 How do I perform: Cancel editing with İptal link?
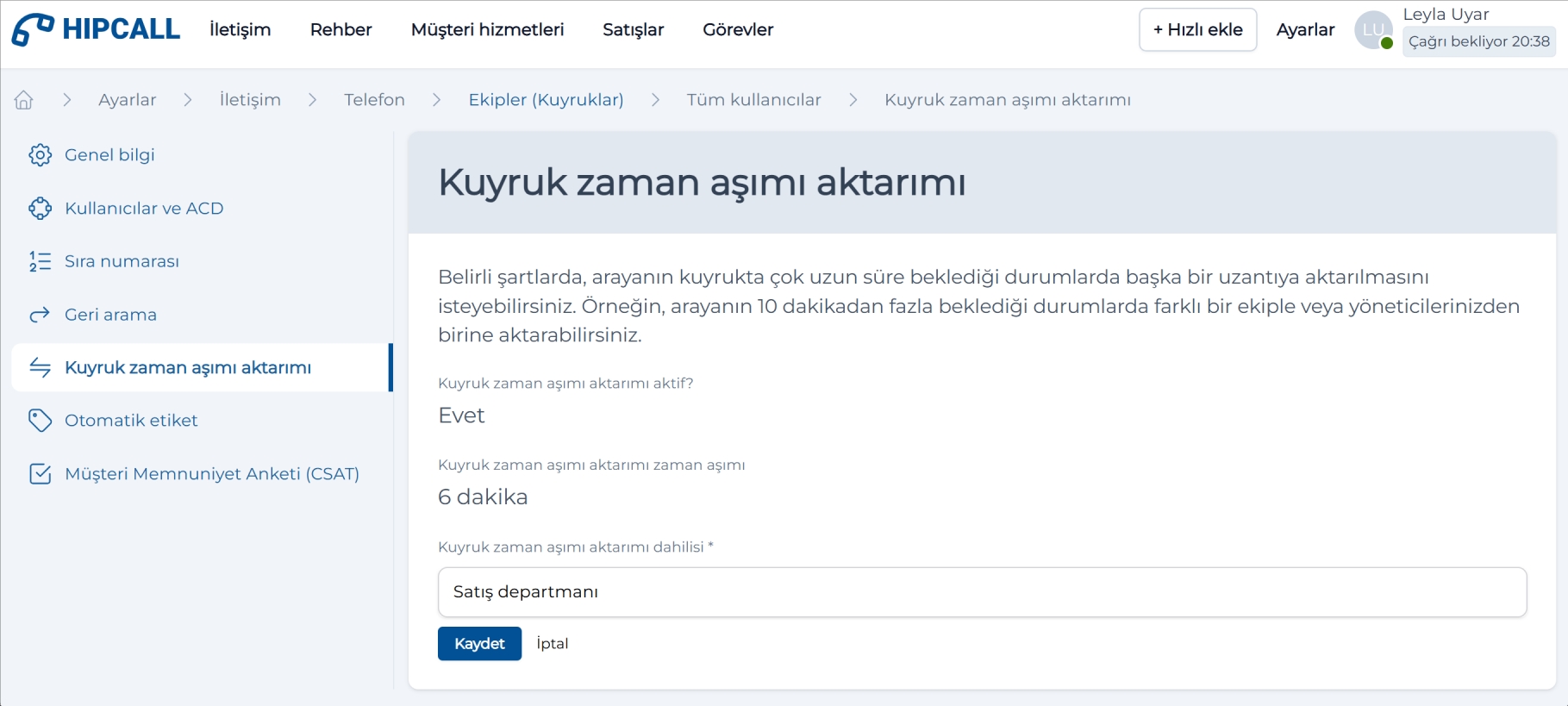(552, 644)
